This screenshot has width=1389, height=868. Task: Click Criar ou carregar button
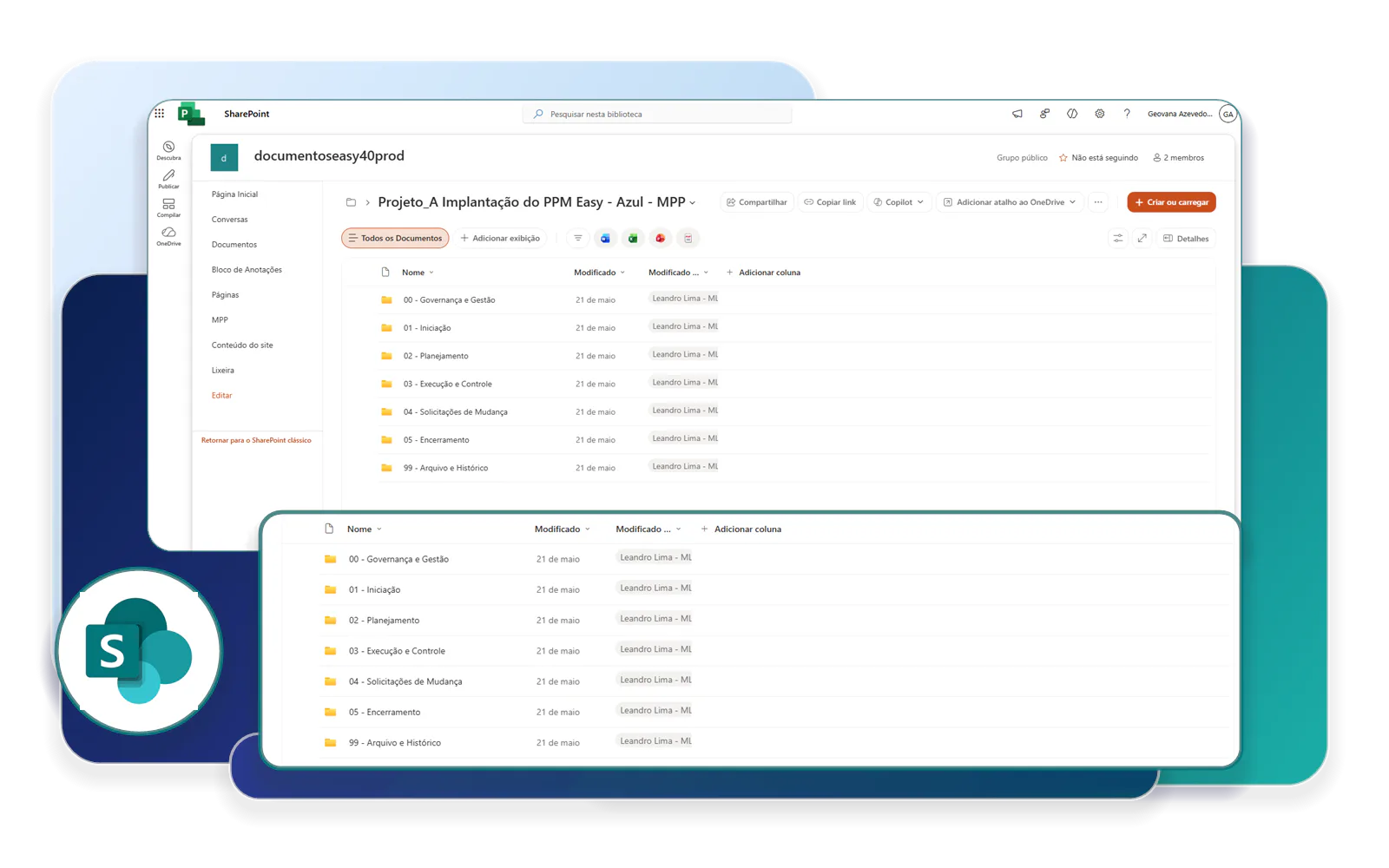click(1171, 202)
